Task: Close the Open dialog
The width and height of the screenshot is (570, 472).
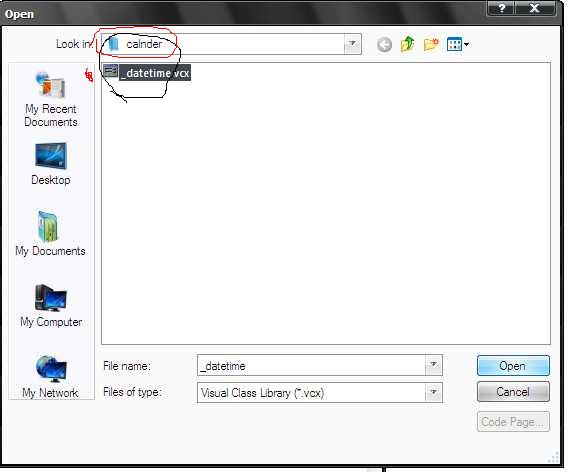Action: tap(535, 8)
